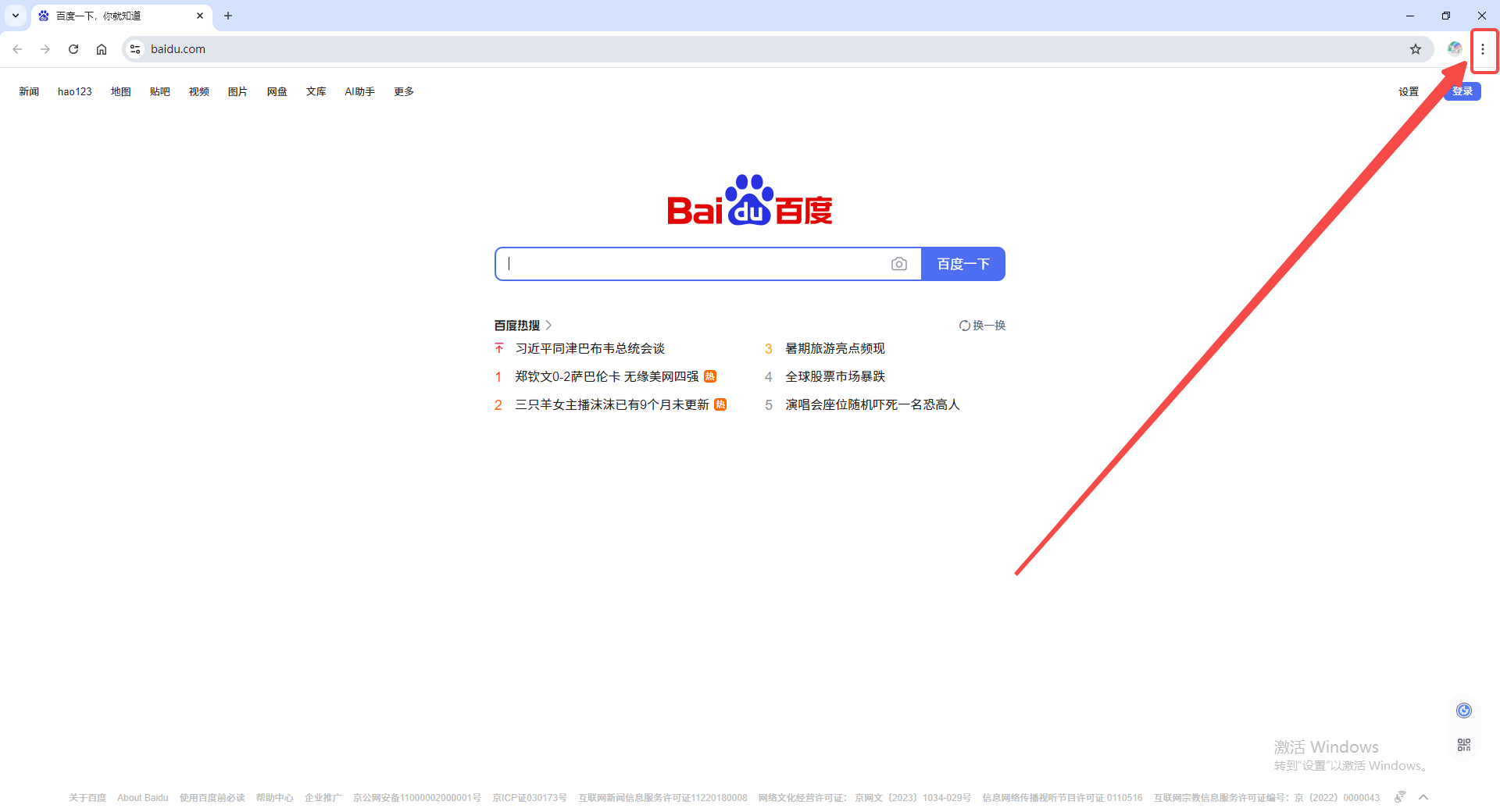Open 互联网新闻信息服务许可证 footer link
Image resolution: width=1500 pixels, height=812 pixels.
tap(663, 798)
